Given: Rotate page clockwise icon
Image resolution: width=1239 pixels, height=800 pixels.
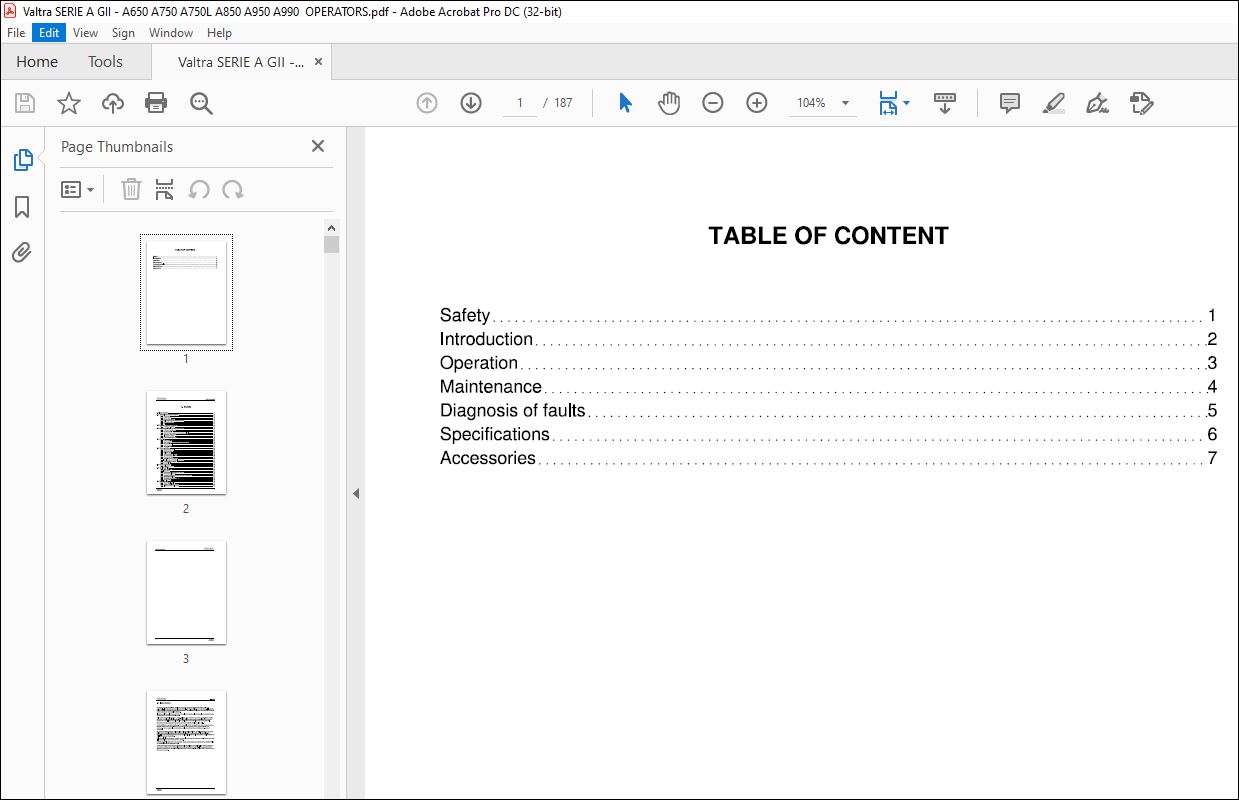Looking at the screenshot, I should (233, 189).
